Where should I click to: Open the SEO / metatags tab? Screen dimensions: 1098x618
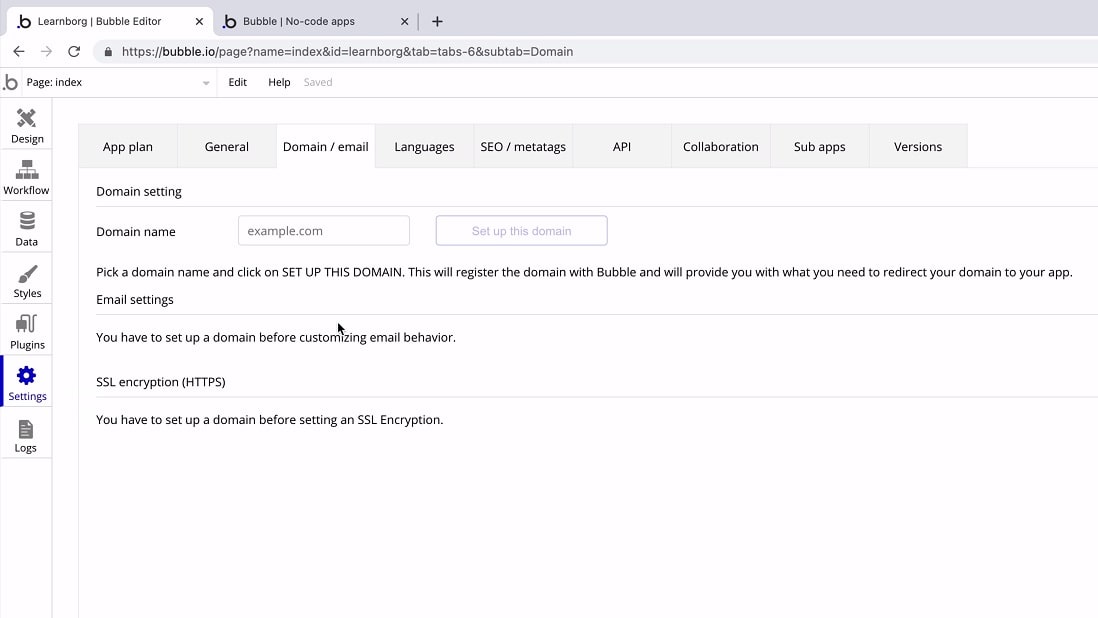[x=523, y=146]
